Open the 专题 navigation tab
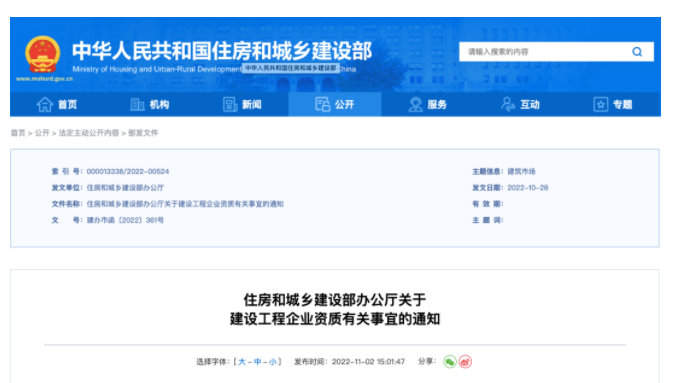This screenshot has width=677, height=383. tap(613, 104)
